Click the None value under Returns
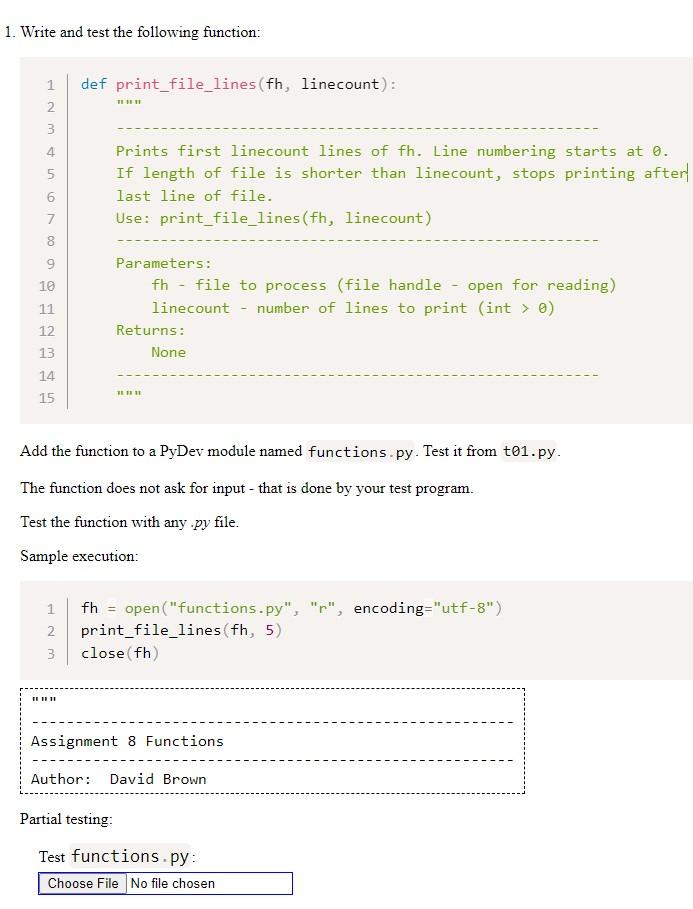This screenshot has height=909, width=693. click(x=168, y=352)
